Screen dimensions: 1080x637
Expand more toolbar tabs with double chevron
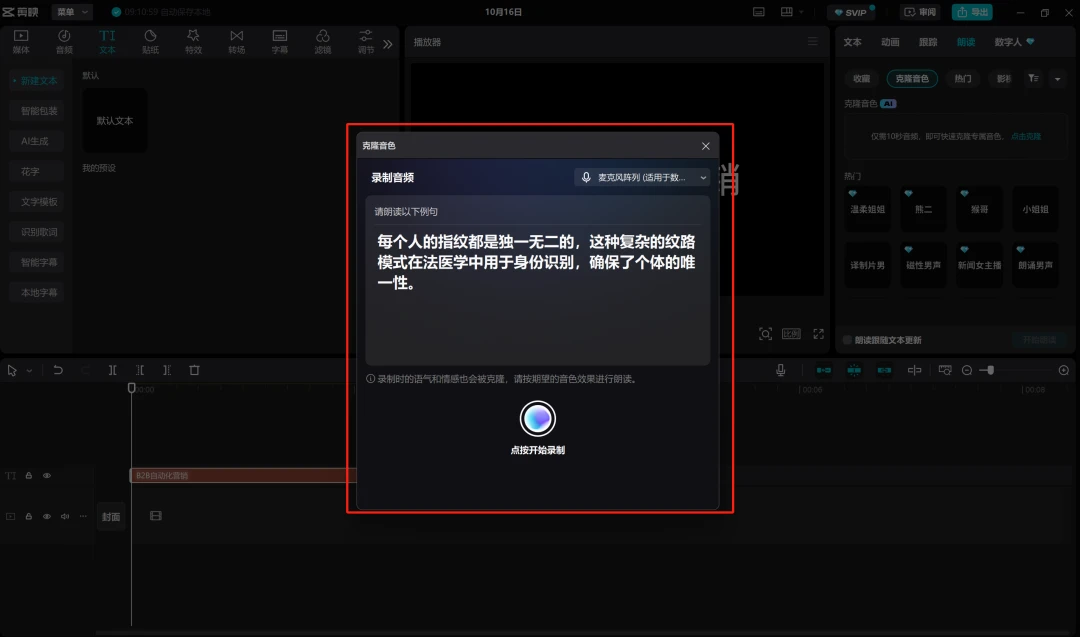388,44
